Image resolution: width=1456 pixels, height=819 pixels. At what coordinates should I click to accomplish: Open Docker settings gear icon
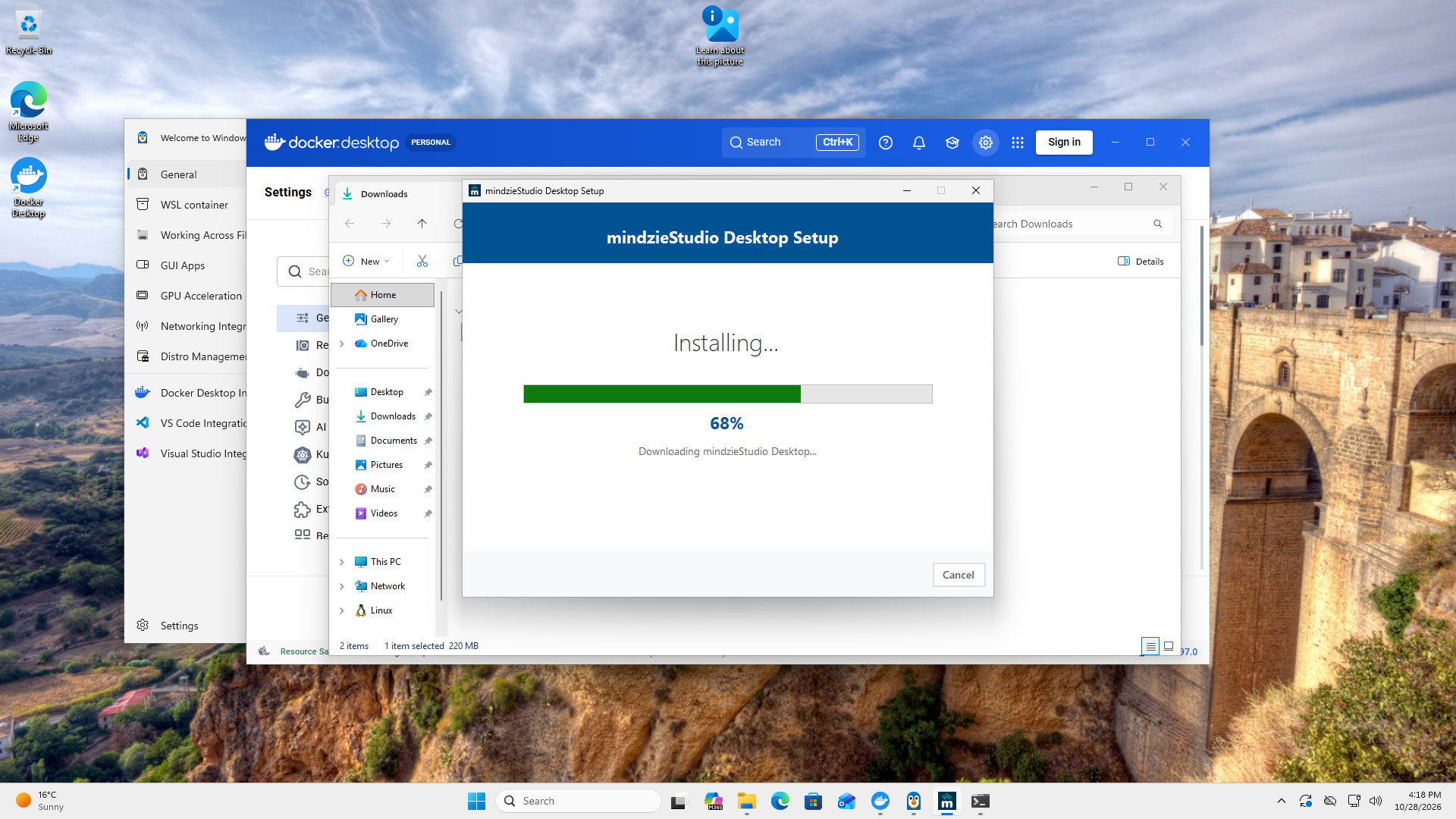pyautogui.click(x=986, y=143)
